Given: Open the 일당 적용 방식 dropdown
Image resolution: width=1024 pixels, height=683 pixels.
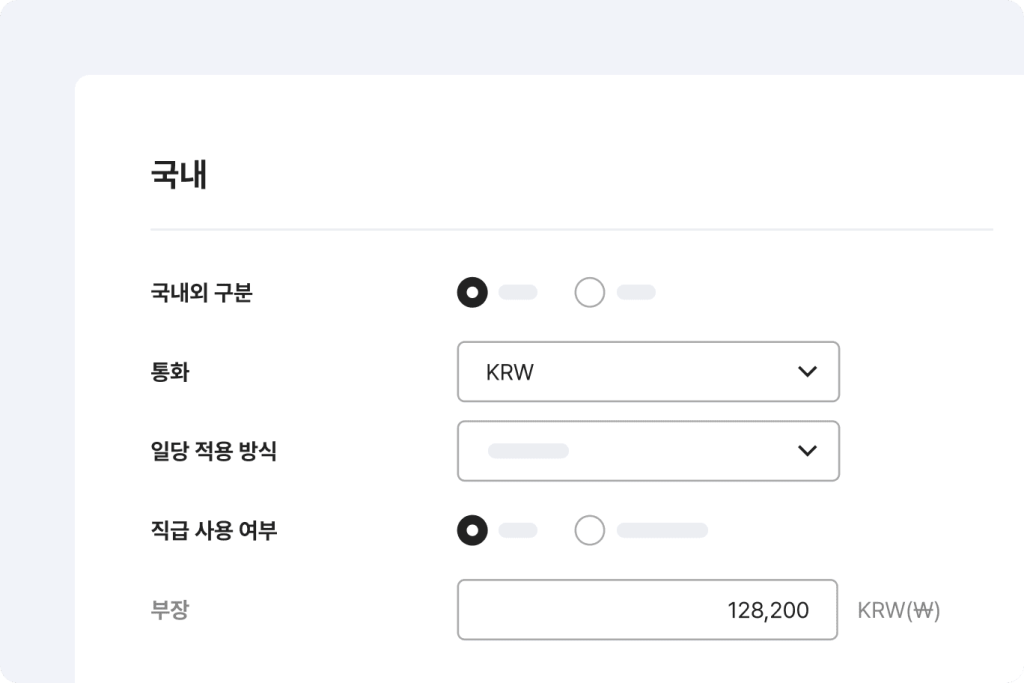Looking at the screenshot, I should tap(646, 451).
